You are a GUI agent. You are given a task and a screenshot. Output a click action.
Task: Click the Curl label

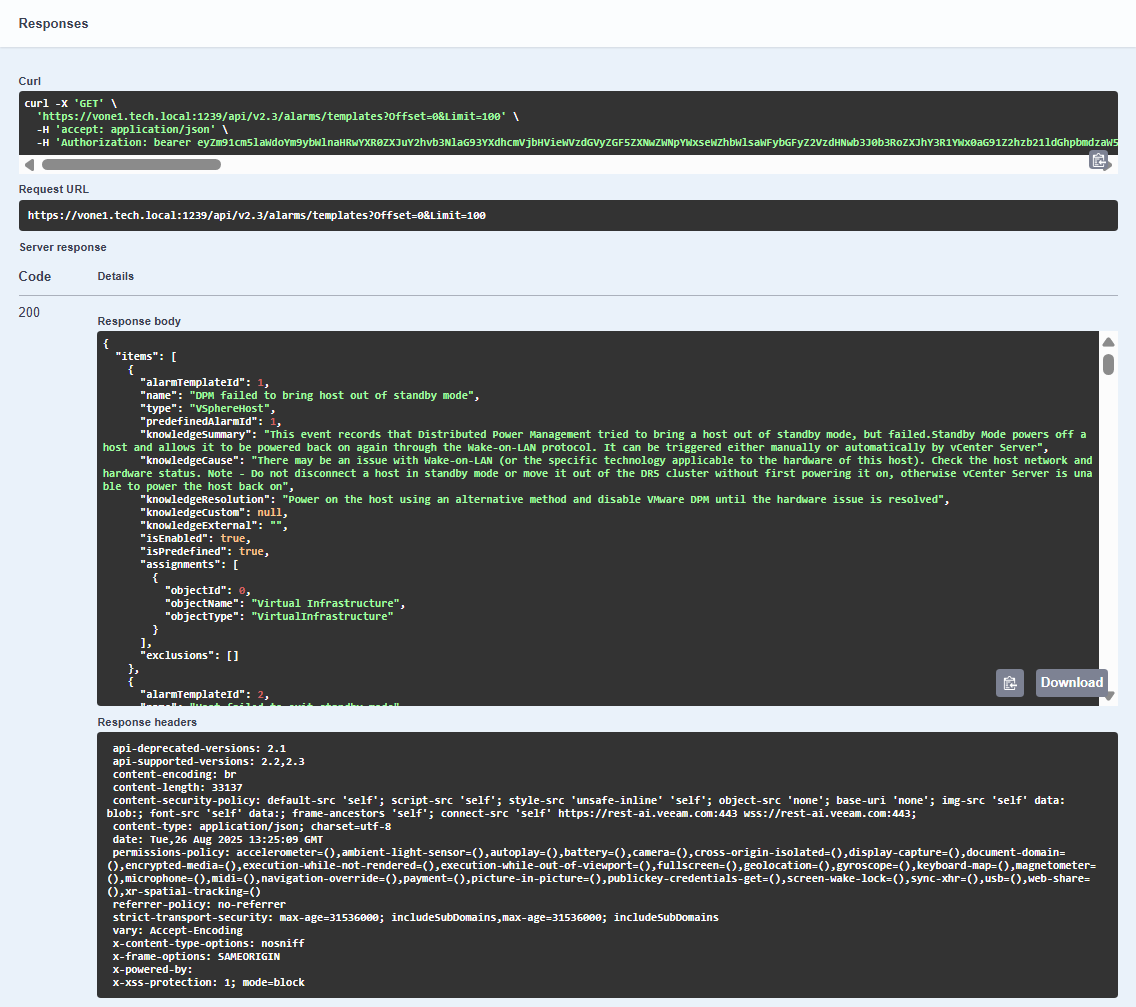pos(30,81)
